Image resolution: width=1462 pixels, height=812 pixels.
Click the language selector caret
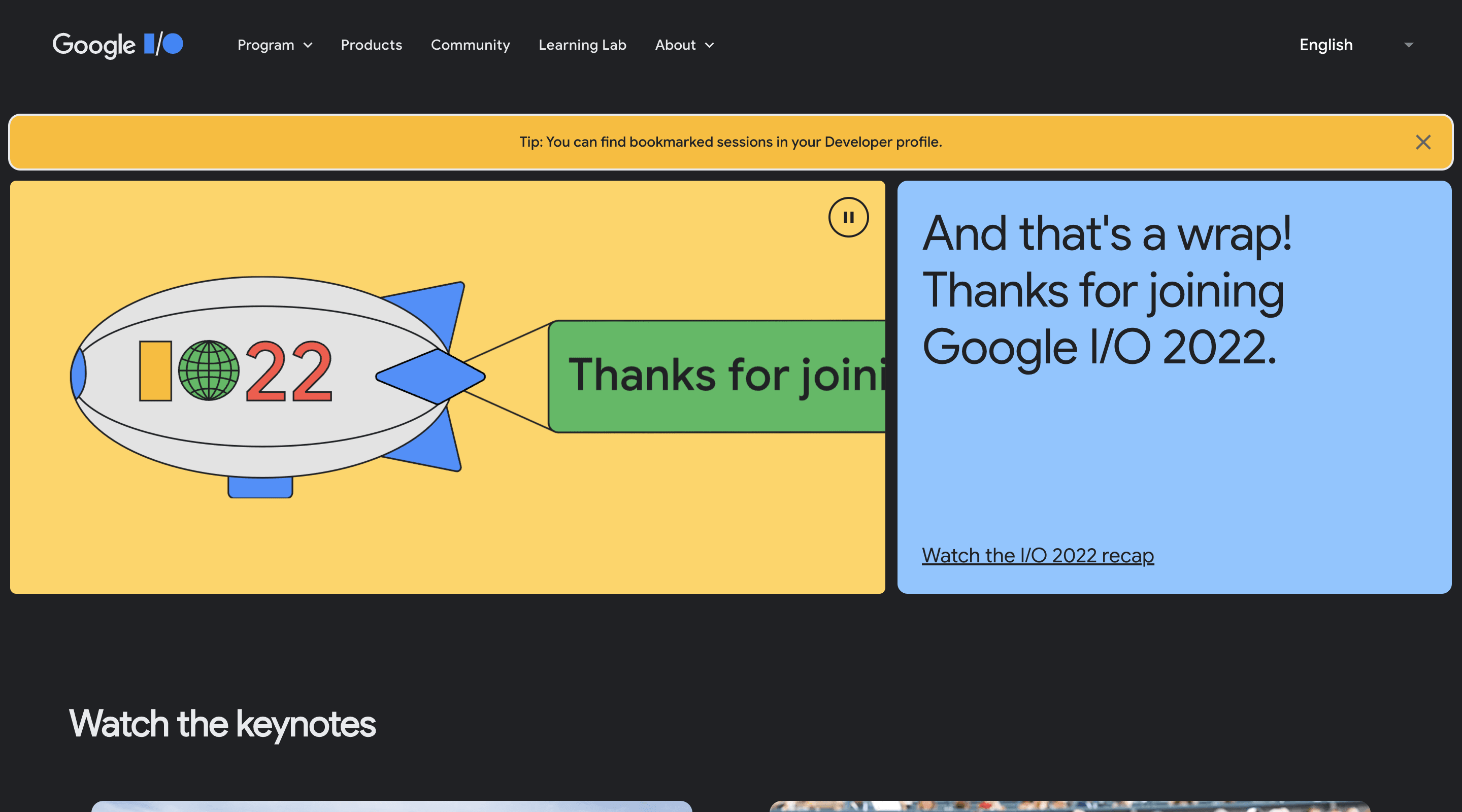click(x=1408, y=45)
